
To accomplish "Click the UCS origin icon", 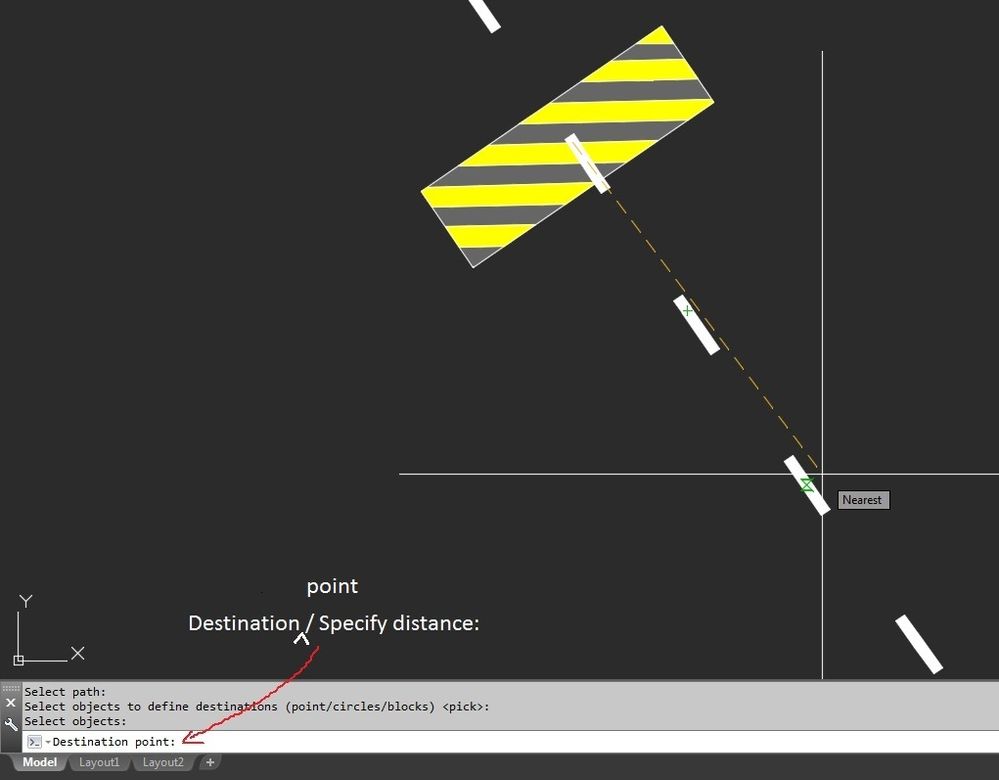I will (x=18, y=660).
